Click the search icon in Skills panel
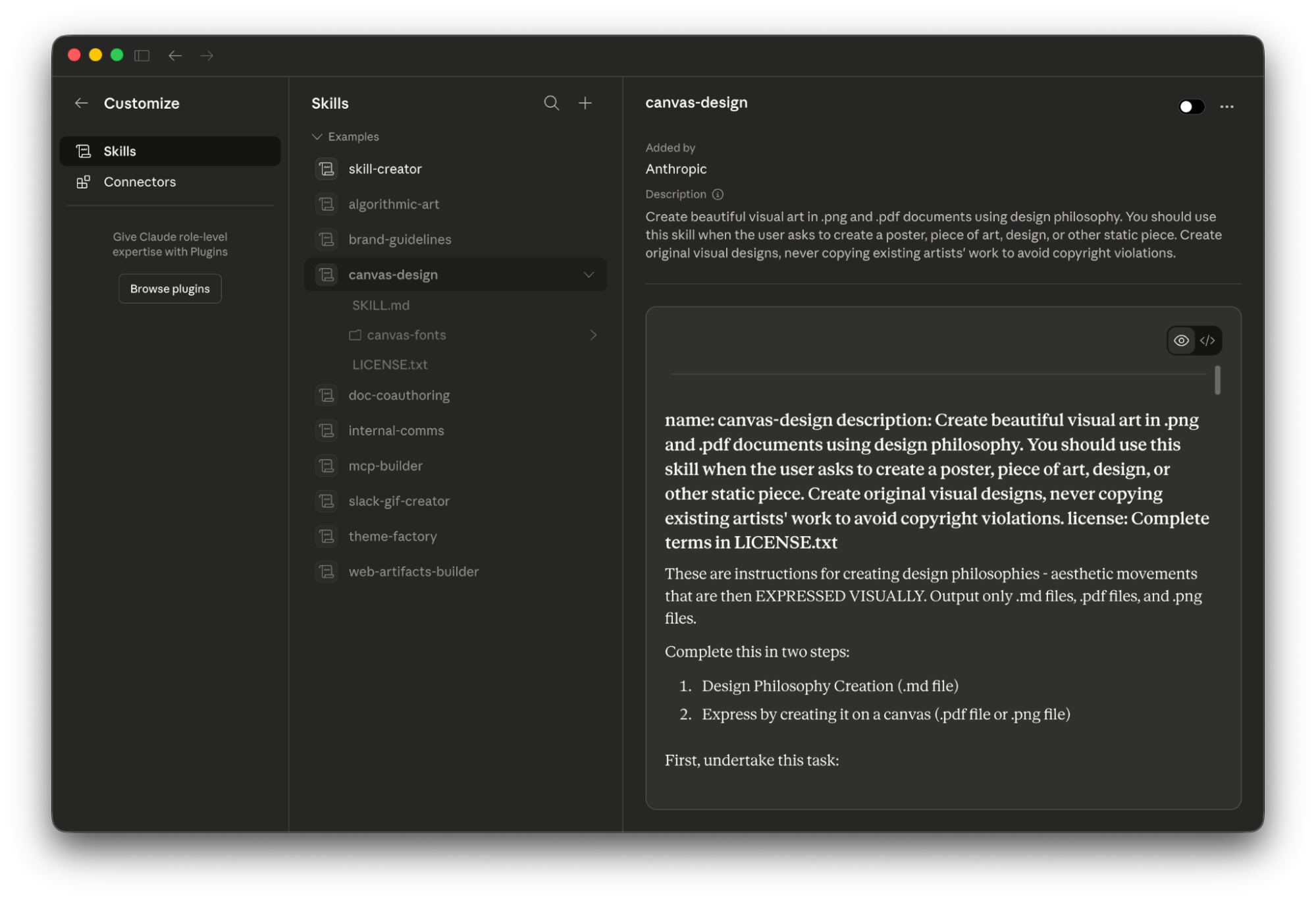This screenshot has height=901, width=1316. 551,103
